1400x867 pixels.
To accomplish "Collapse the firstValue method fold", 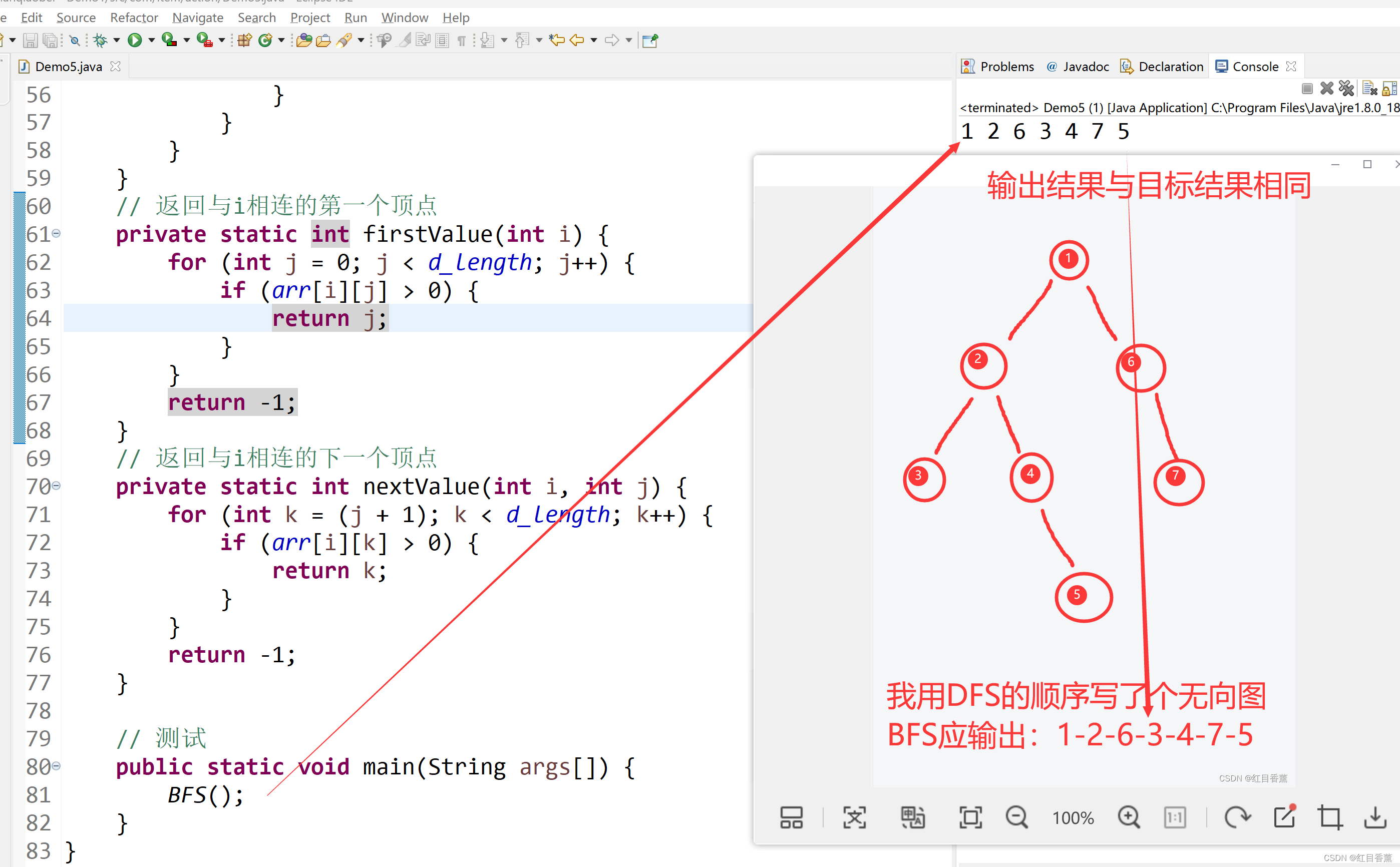I will pos(56,233).
